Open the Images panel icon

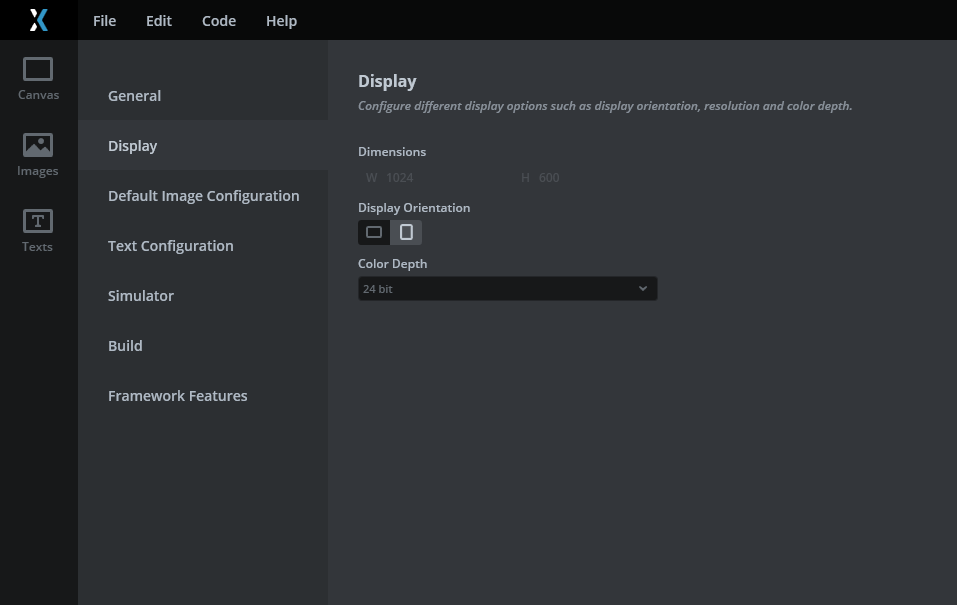[38, 155]
